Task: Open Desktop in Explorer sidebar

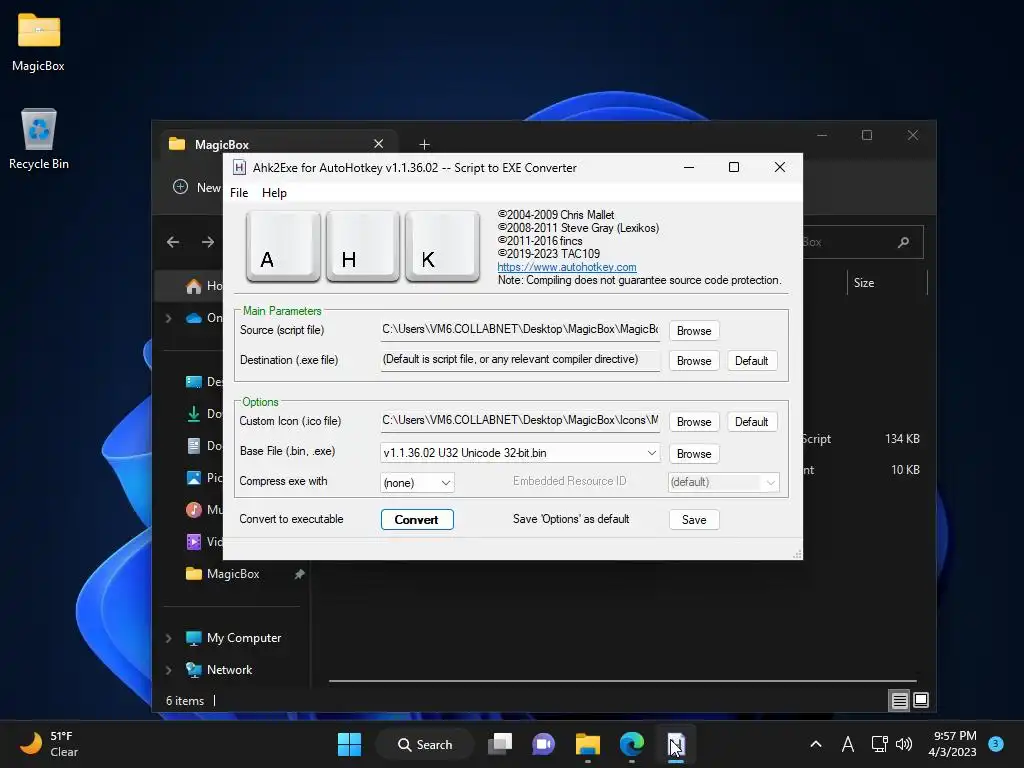Action: [204, 381]
